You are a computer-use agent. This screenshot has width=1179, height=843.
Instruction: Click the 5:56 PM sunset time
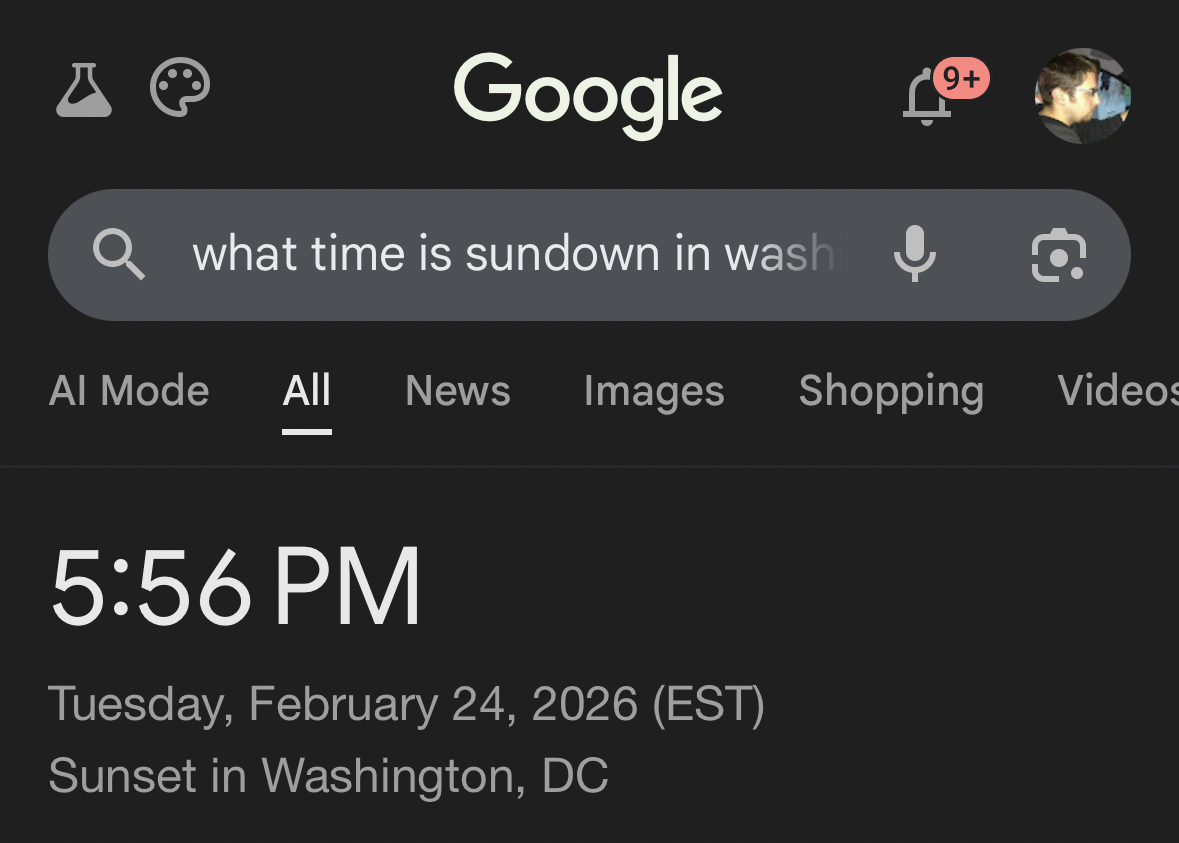coord(236,587)
